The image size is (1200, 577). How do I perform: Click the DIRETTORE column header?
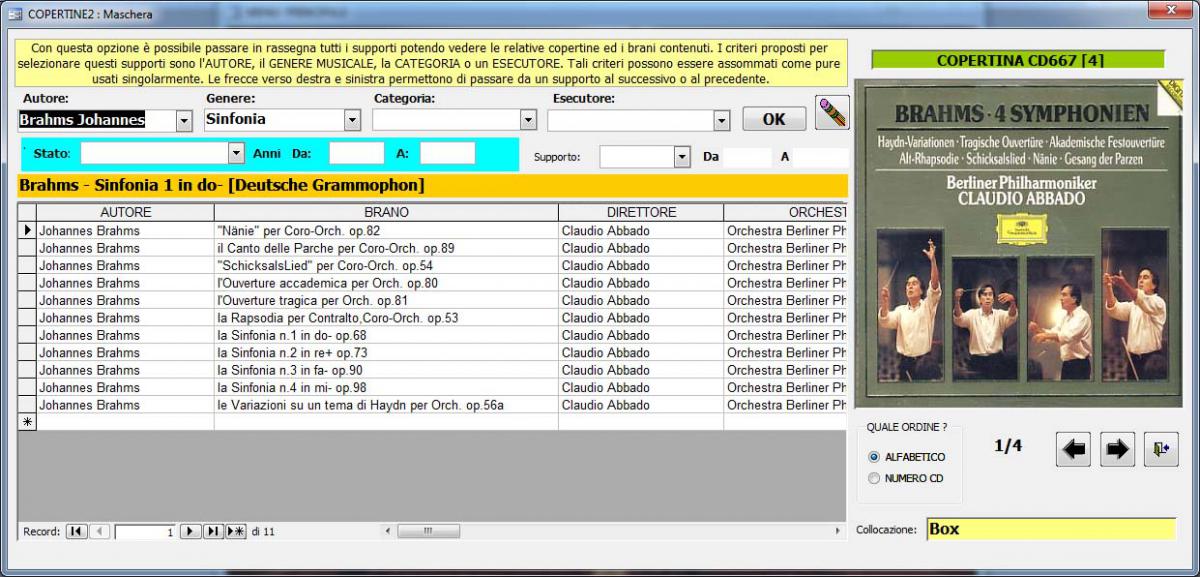(x=641, y=212)
